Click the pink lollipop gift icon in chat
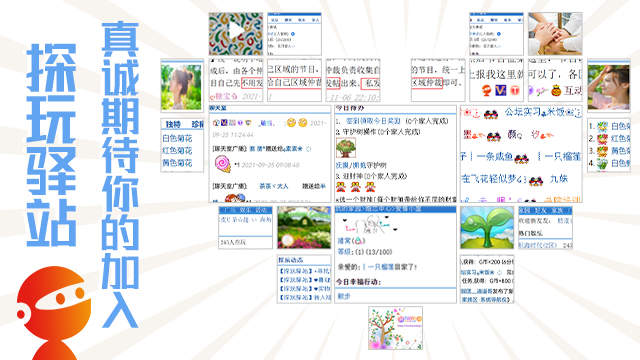This screenshot has height=360, width=640. pos(223,164)
